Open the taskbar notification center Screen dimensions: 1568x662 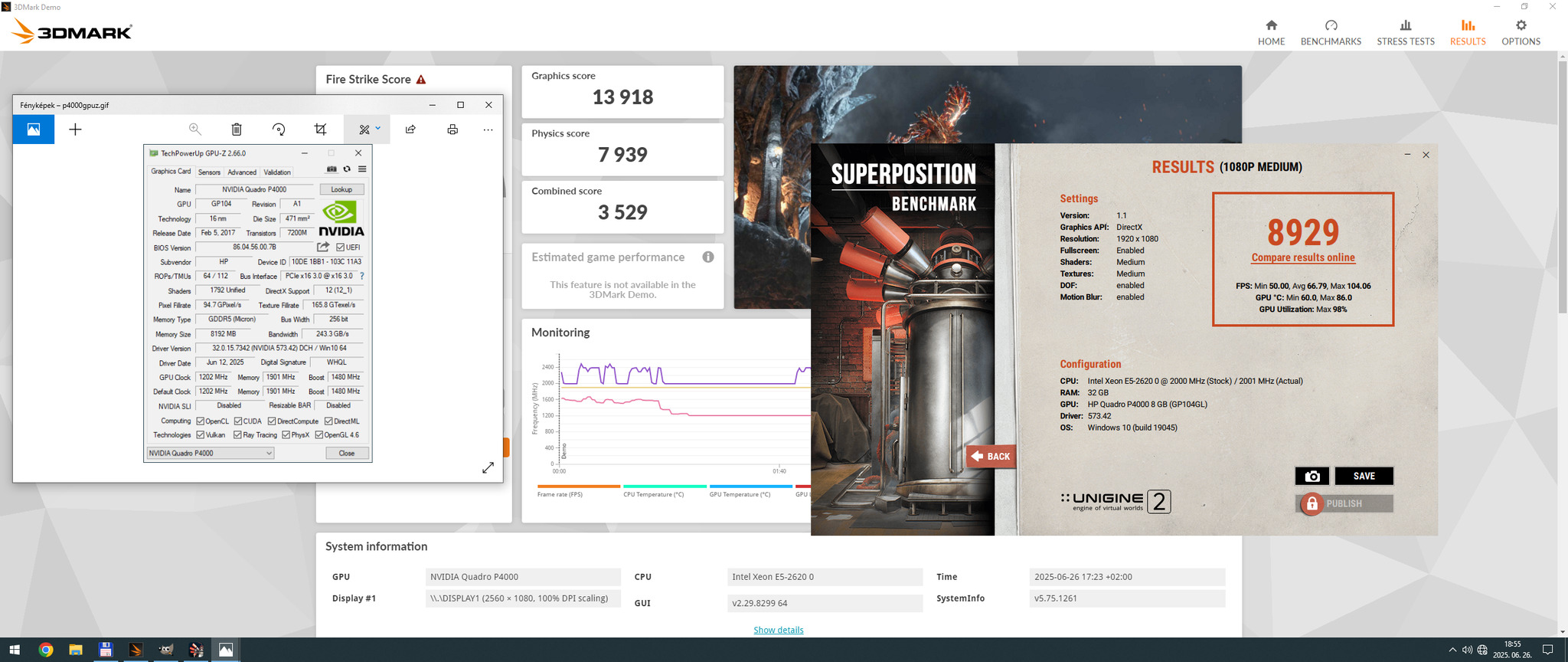click(1547, 650)
